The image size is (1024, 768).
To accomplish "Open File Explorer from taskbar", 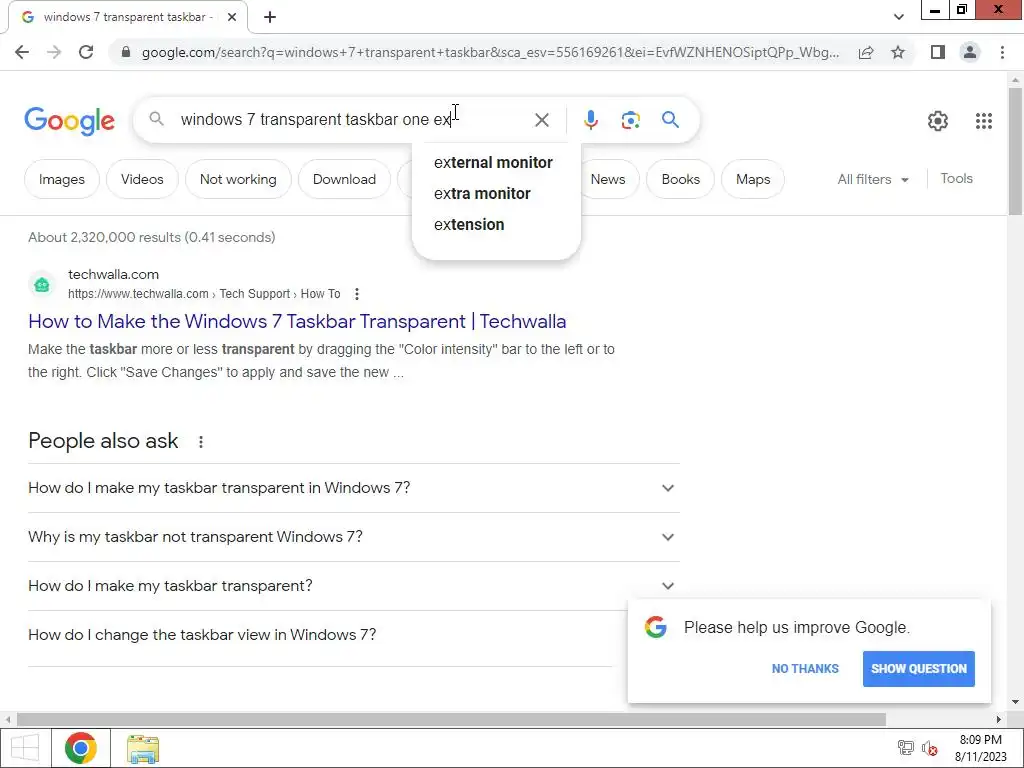I will click(142, 748).
